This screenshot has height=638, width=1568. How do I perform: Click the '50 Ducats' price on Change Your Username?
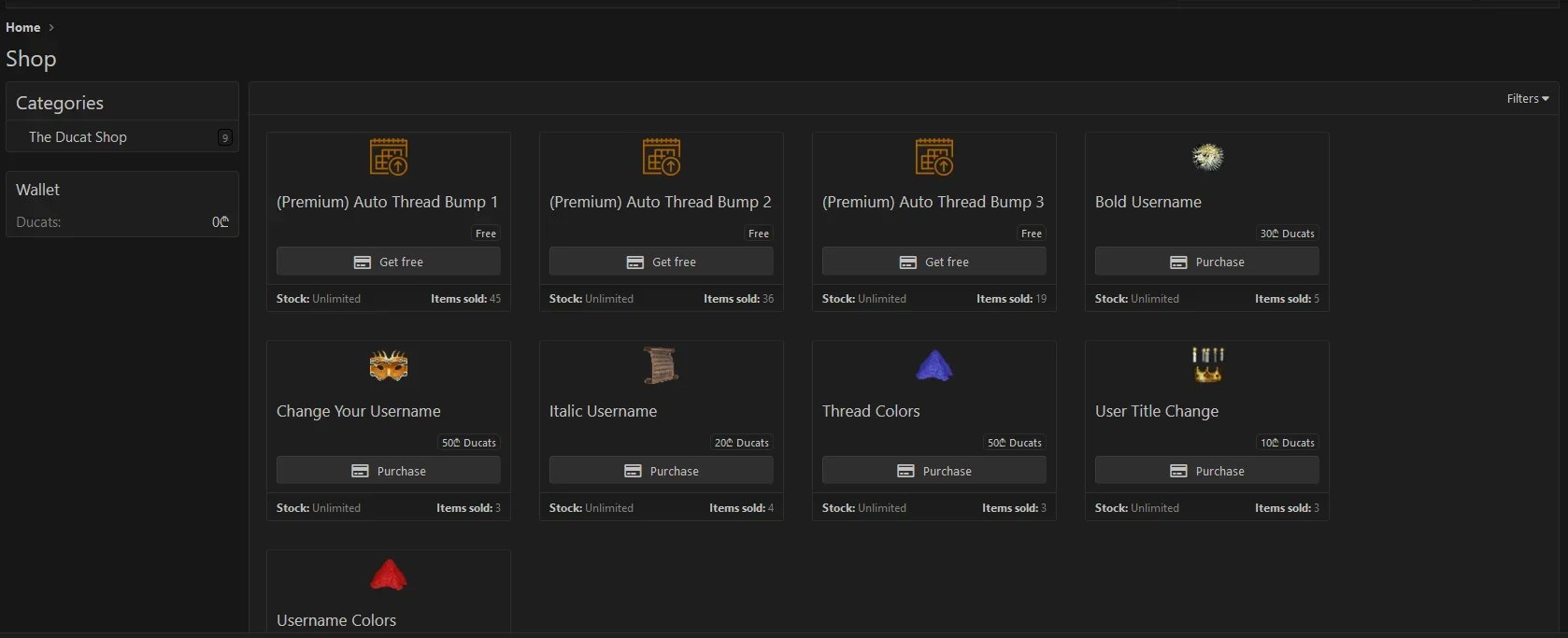coord(469,443)
